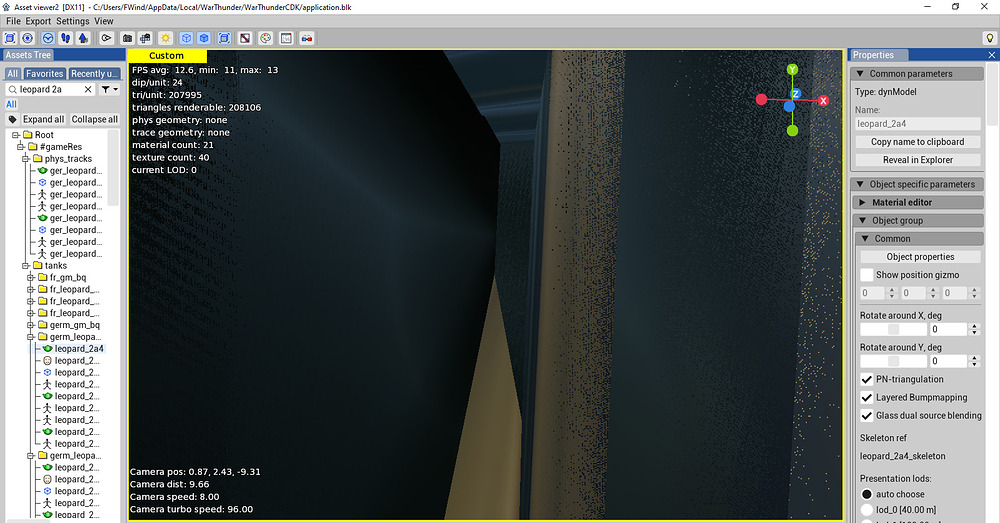
Task: Click the highlighted frame-selection toolbar icon
Action: [x=224, y=38]
